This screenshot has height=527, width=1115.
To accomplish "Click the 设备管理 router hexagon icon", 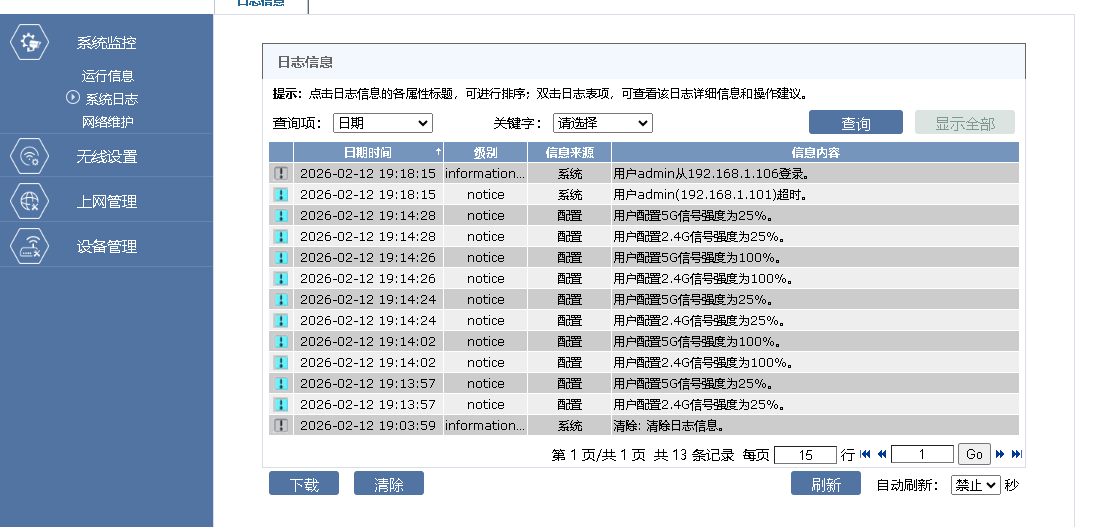I will 29,246.
